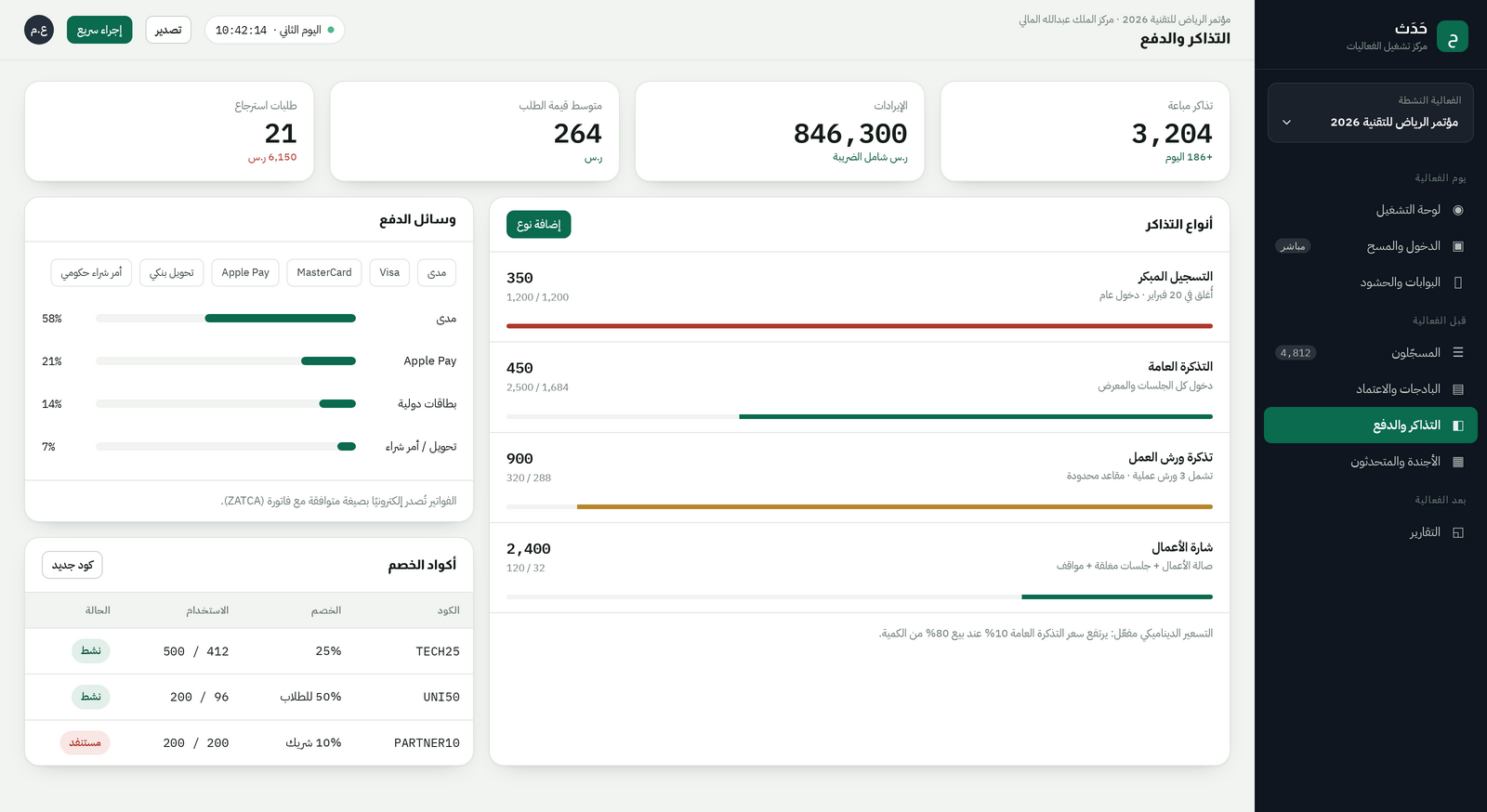Click the red التسجيل المبكر sold-out progress bar
The image size is (1487, 812).
coord(860,326)
